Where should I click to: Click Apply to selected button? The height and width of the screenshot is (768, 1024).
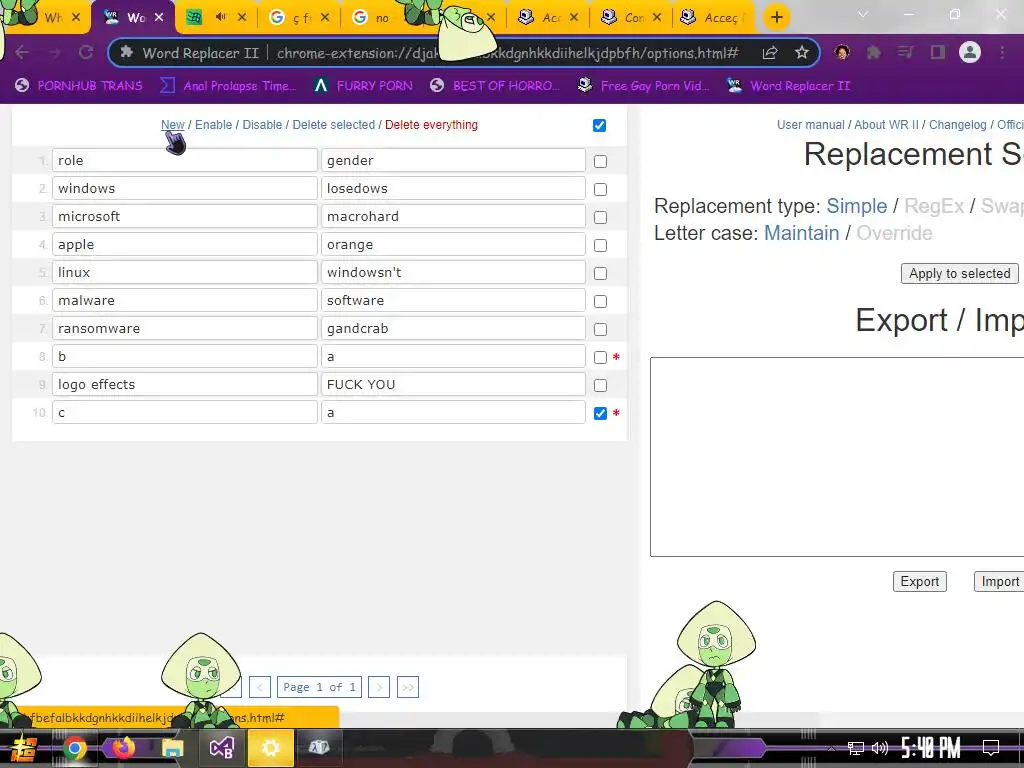click(959, 274)
